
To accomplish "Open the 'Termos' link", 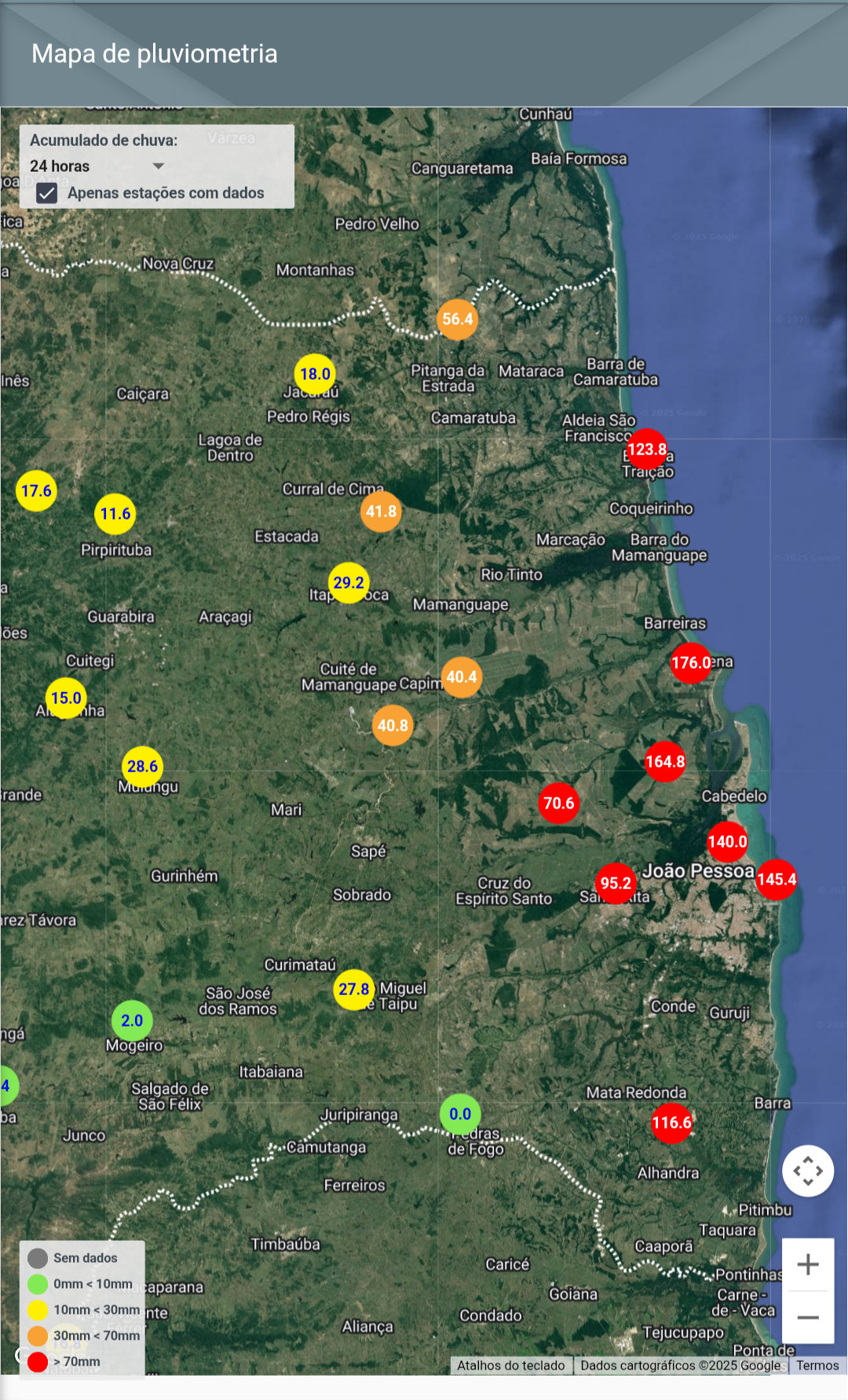I will 817,1365.
